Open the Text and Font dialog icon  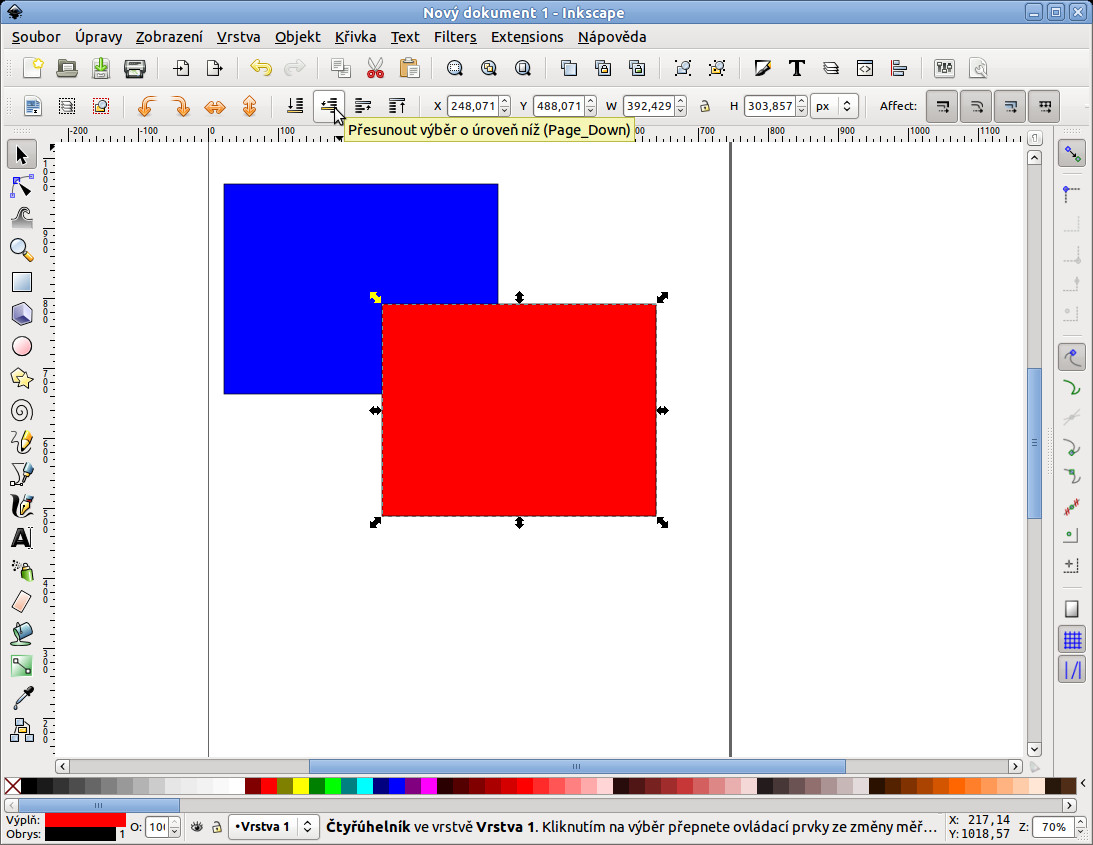797,68
